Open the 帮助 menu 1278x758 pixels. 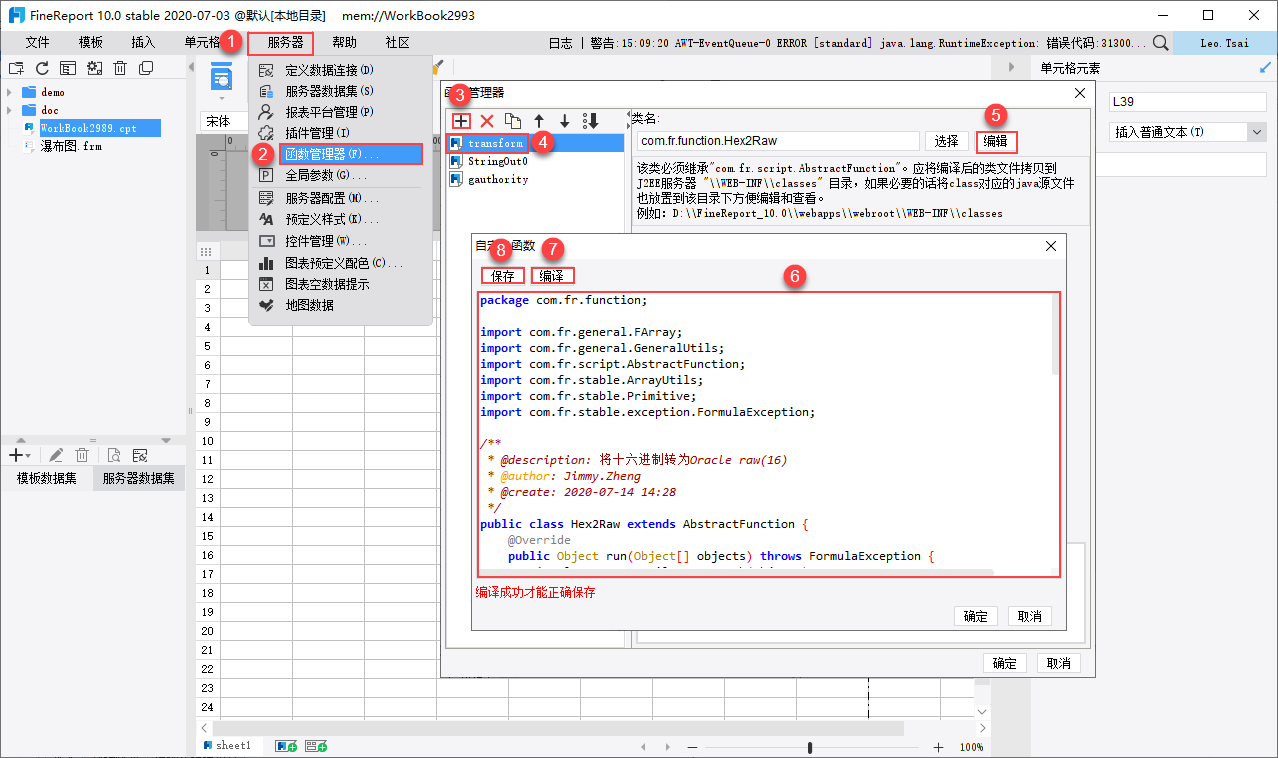[344, 43]
